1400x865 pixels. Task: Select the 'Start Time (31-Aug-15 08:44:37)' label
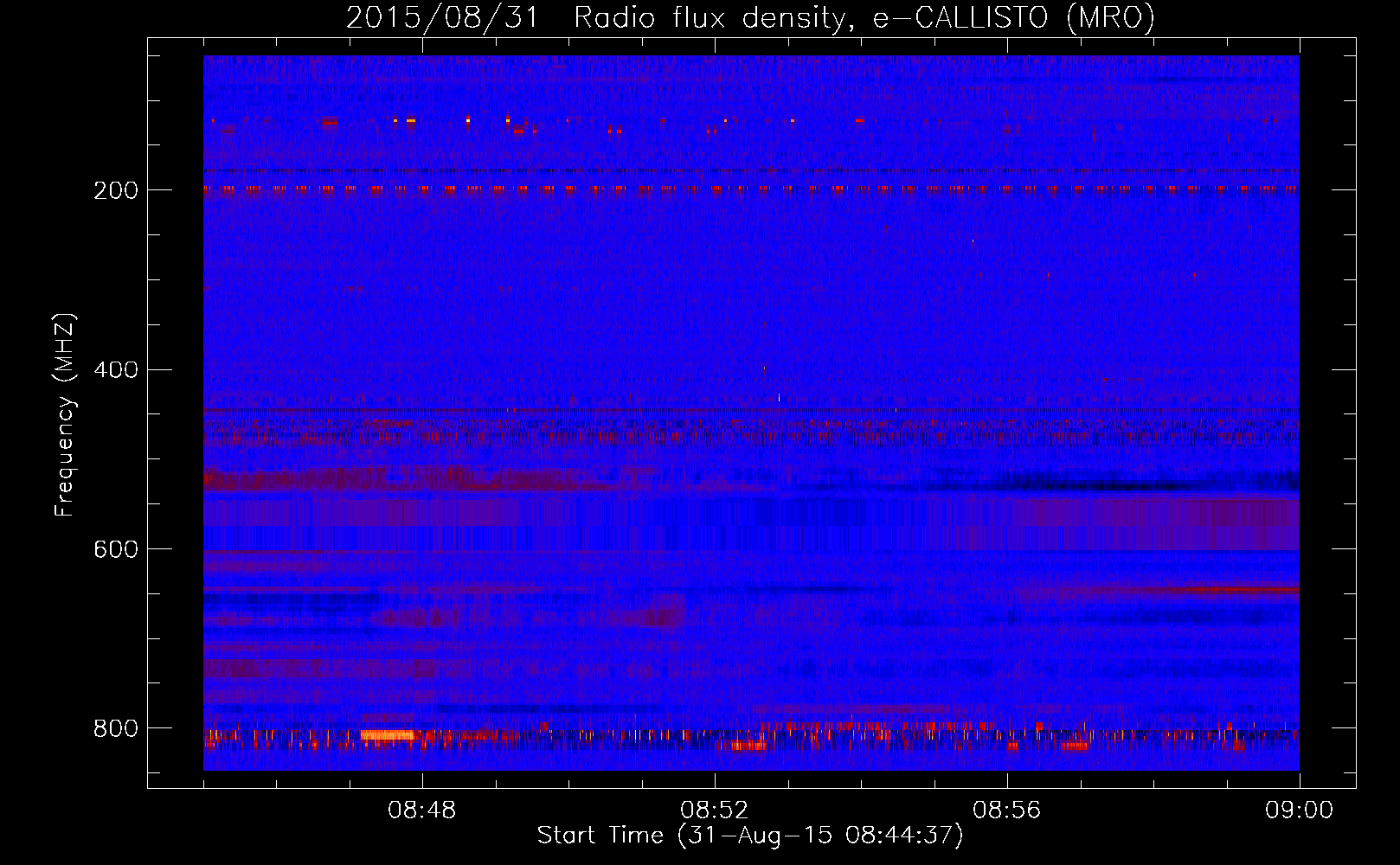(x=750, y=836)
